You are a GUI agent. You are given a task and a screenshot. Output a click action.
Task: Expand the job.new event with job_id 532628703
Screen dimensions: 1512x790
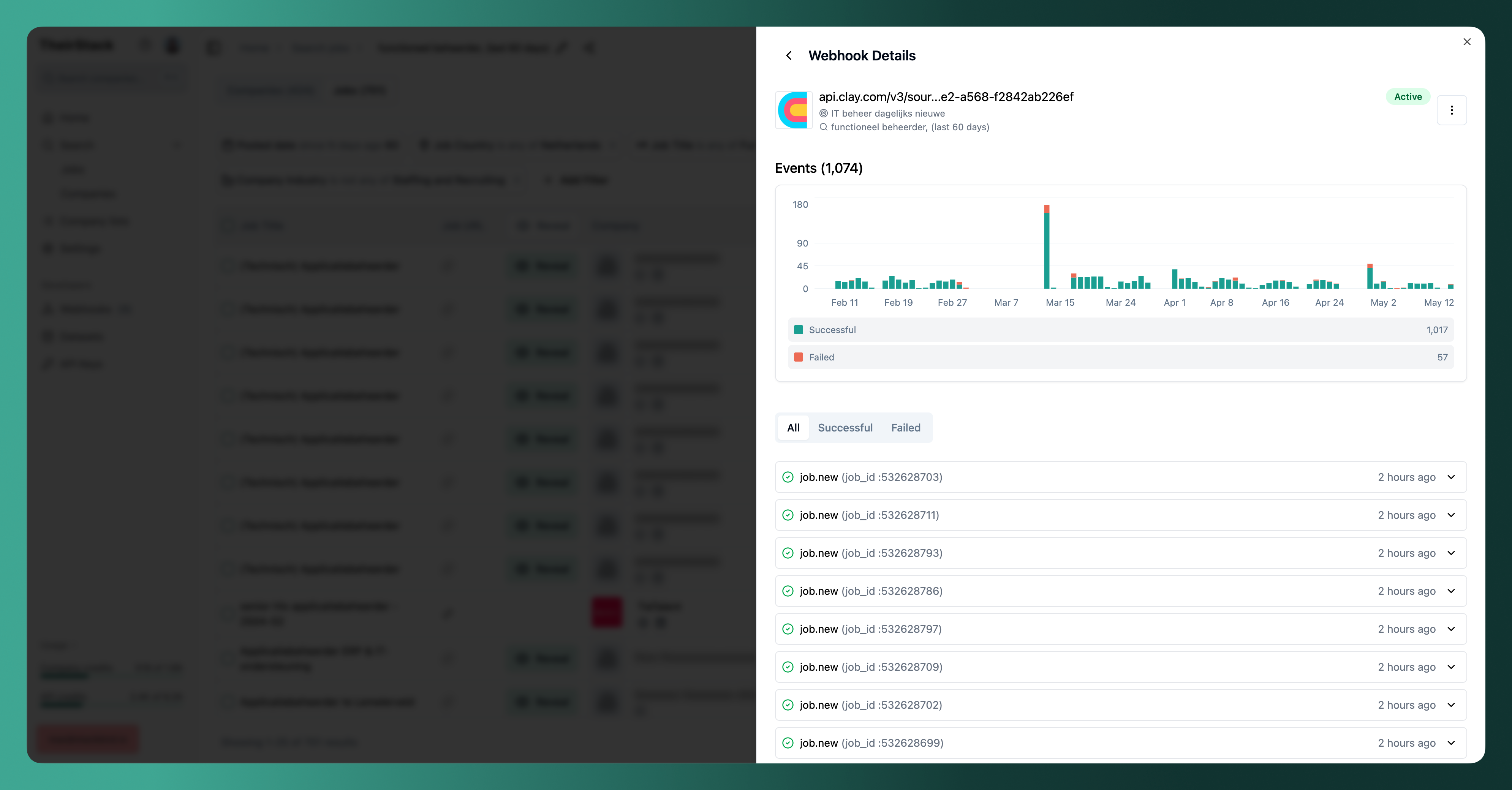1452,477
